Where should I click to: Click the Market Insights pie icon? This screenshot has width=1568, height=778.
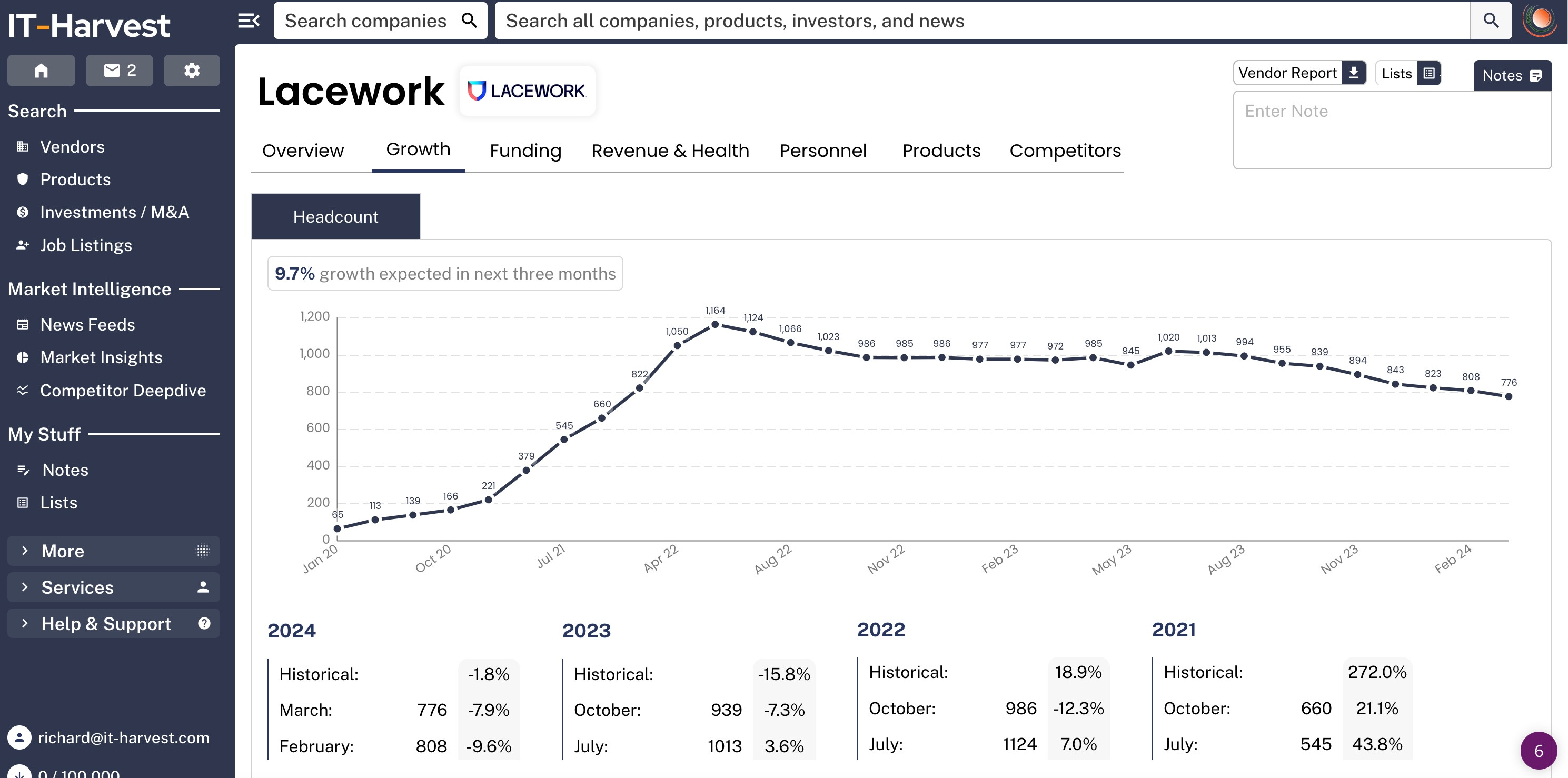pos(23,357)
